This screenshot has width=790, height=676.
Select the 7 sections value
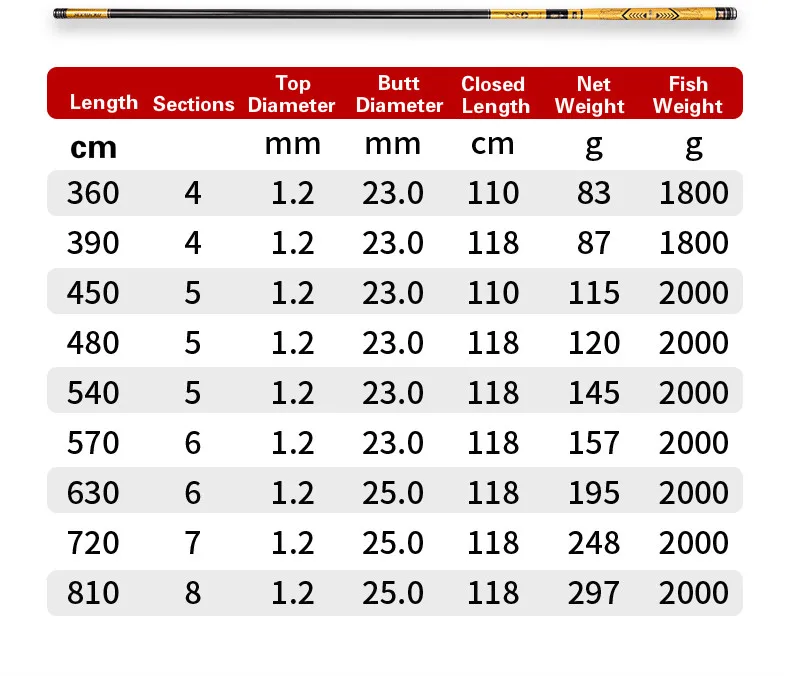pos(193,543)
